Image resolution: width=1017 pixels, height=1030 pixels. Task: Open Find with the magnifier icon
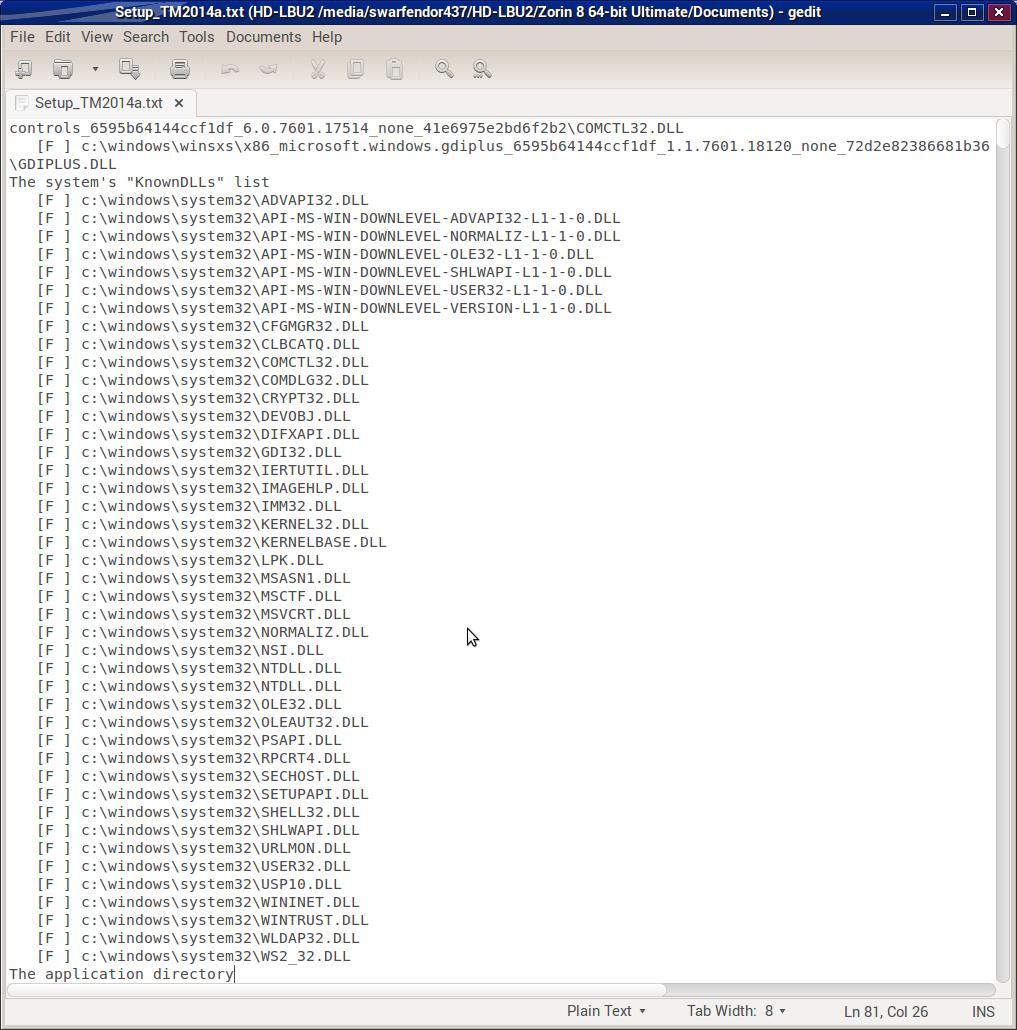click(444, 69)
